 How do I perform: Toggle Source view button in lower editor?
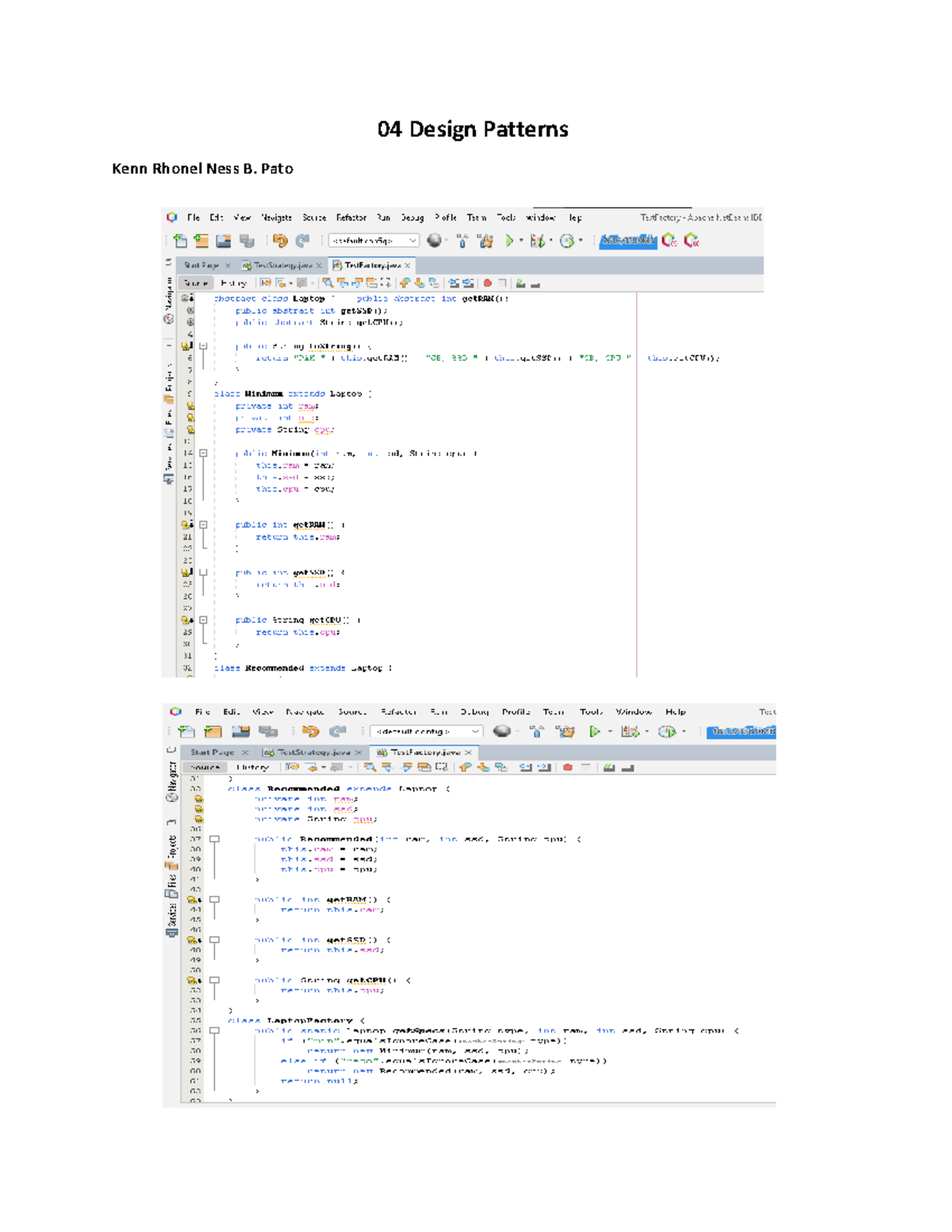[205, 767]
